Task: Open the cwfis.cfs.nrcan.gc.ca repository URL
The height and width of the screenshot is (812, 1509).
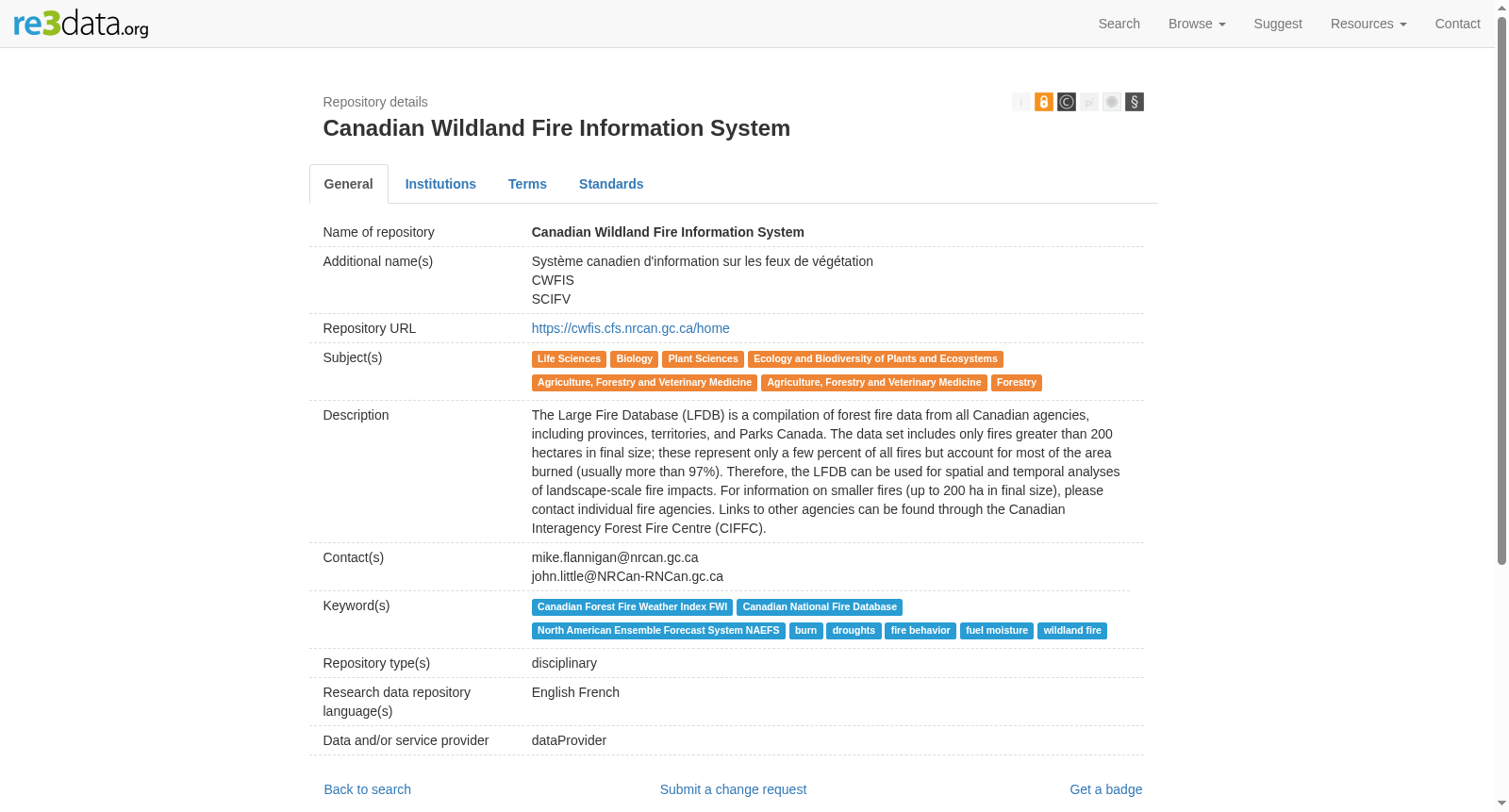Action: point(631,328)
